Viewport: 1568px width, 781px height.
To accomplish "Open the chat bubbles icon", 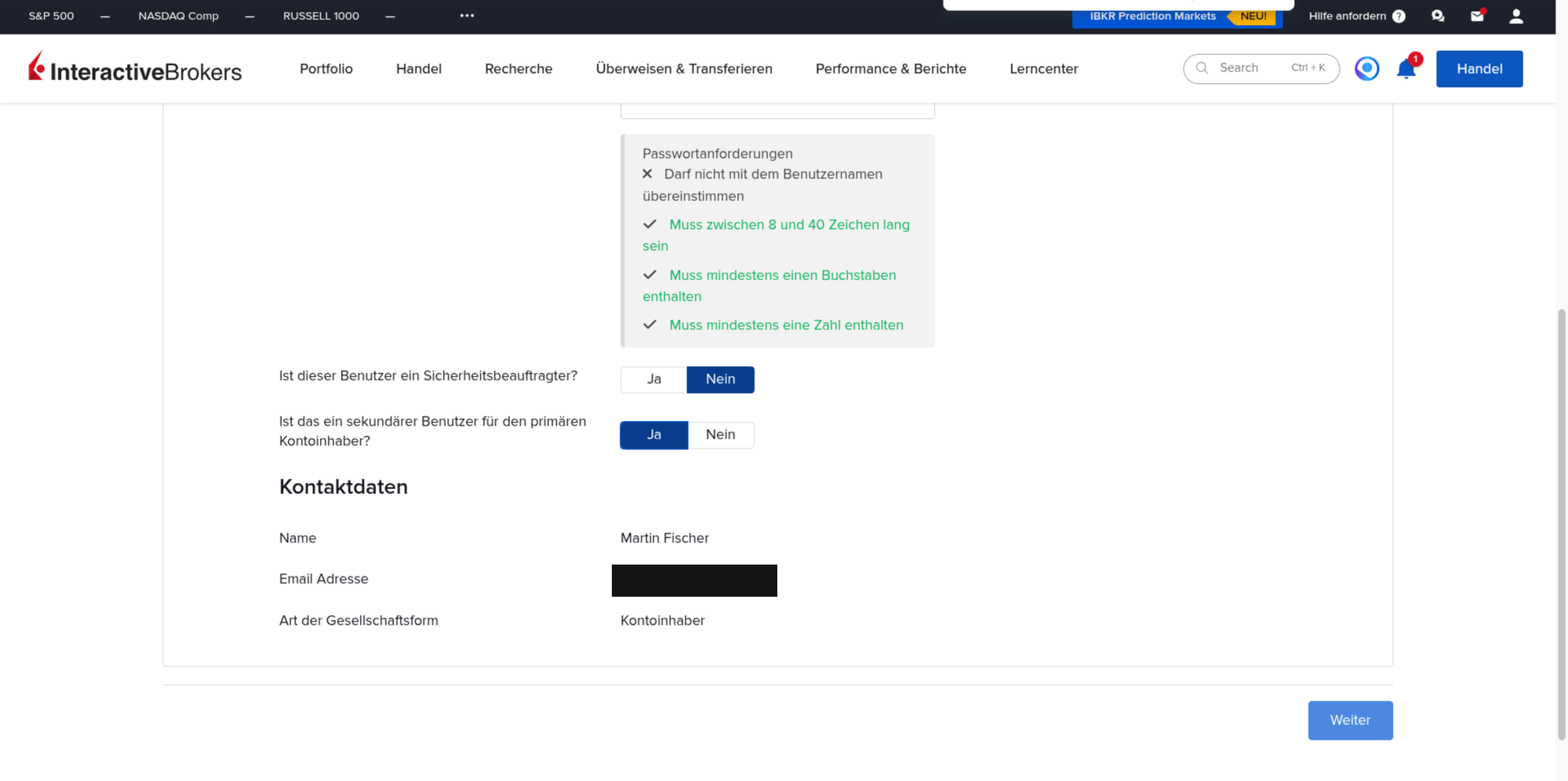I will [x=1438, y=16].
